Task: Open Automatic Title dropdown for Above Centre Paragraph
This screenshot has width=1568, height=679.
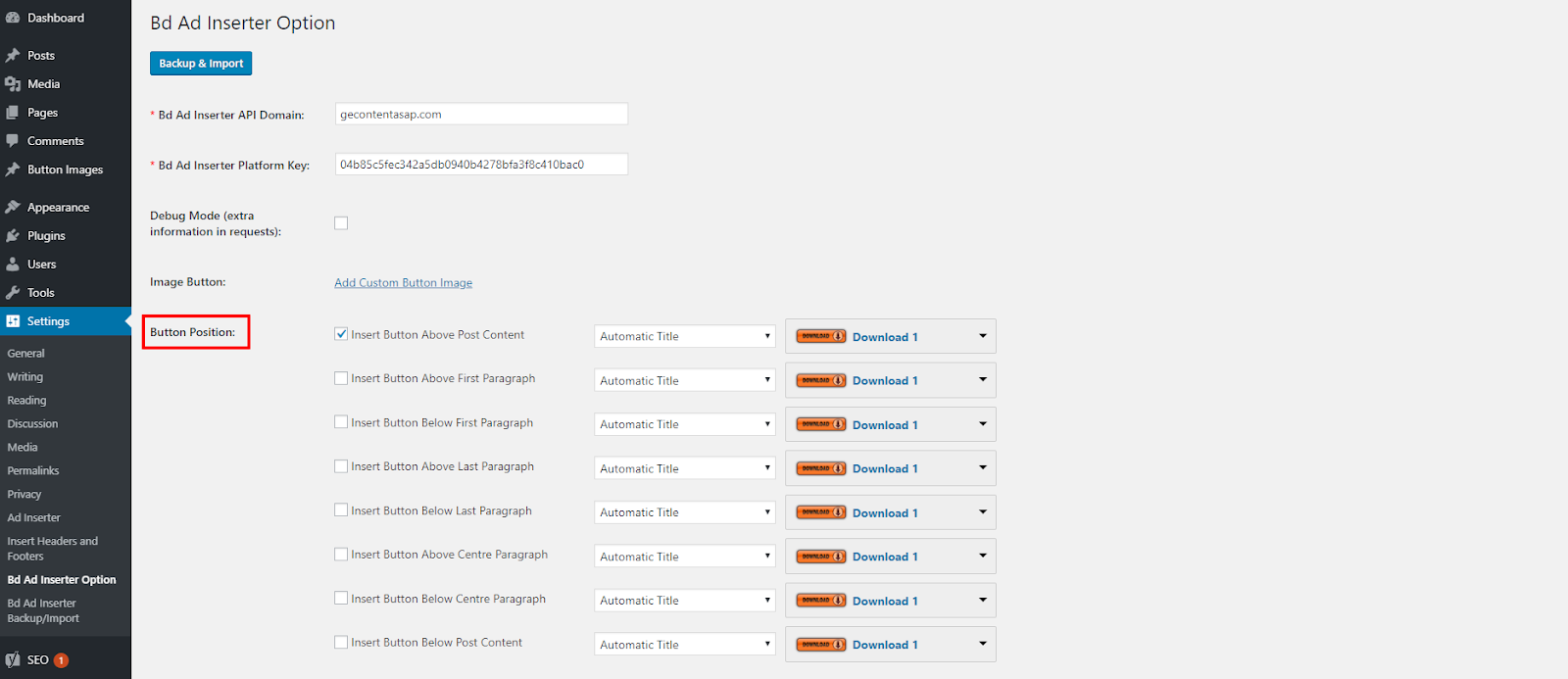Action: click(x=684, y=557)
